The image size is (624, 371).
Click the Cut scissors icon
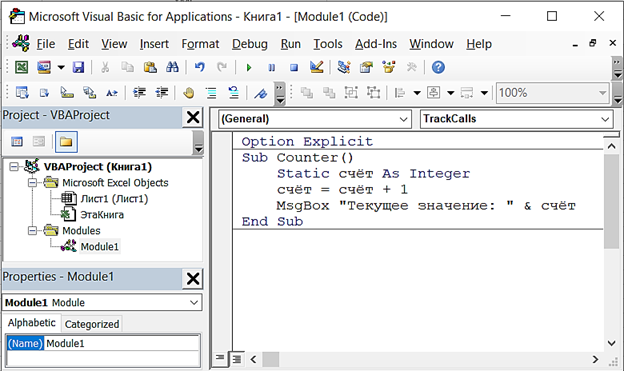[x=105, y=67]
